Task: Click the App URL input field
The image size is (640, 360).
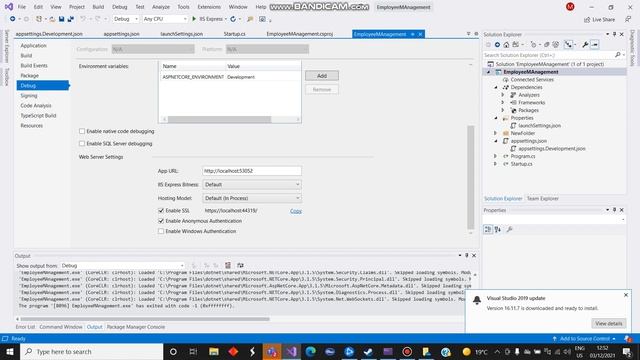Action: tap(252, 171)
